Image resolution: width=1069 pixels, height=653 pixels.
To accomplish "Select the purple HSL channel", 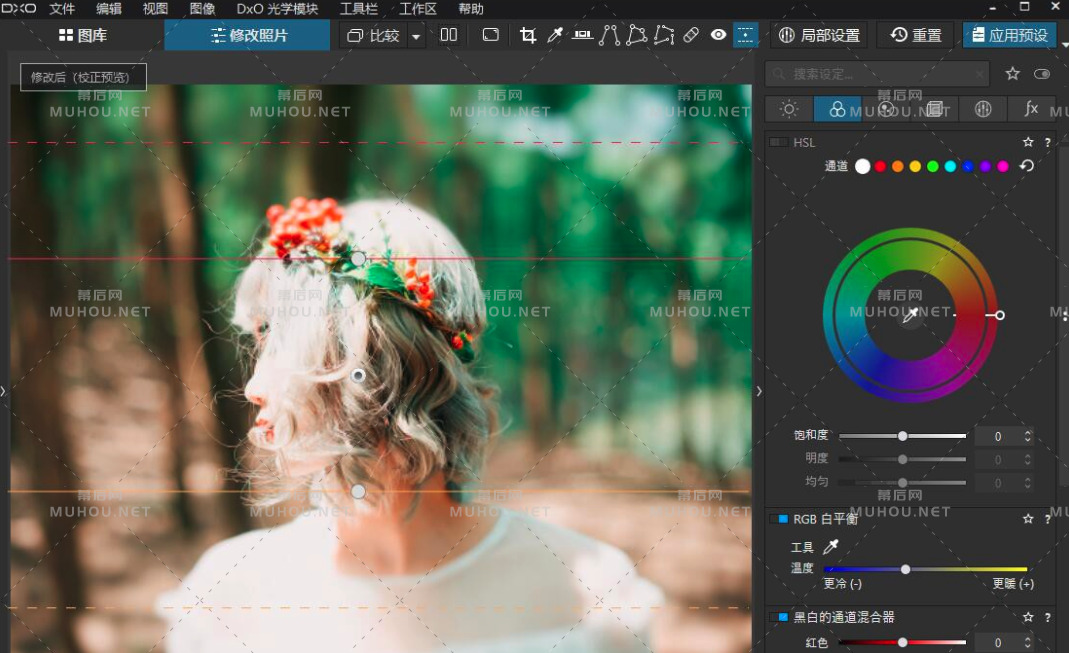I will (x=985, y=166).
